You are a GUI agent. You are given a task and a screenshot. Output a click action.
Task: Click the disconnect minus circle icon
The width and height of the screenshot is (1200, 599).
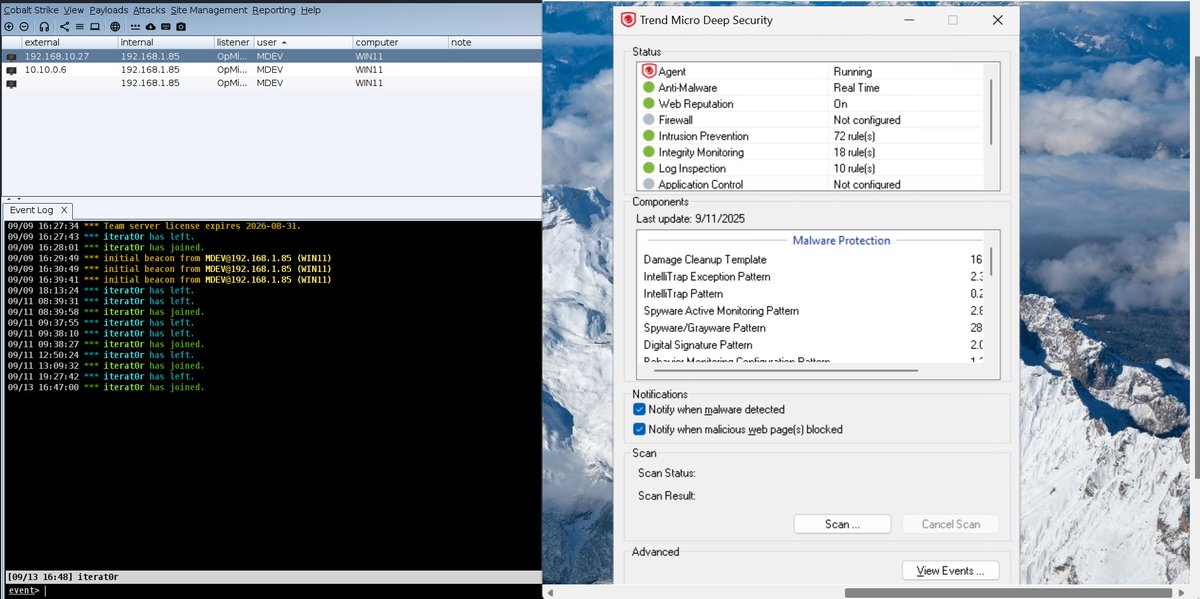(24, 26)
